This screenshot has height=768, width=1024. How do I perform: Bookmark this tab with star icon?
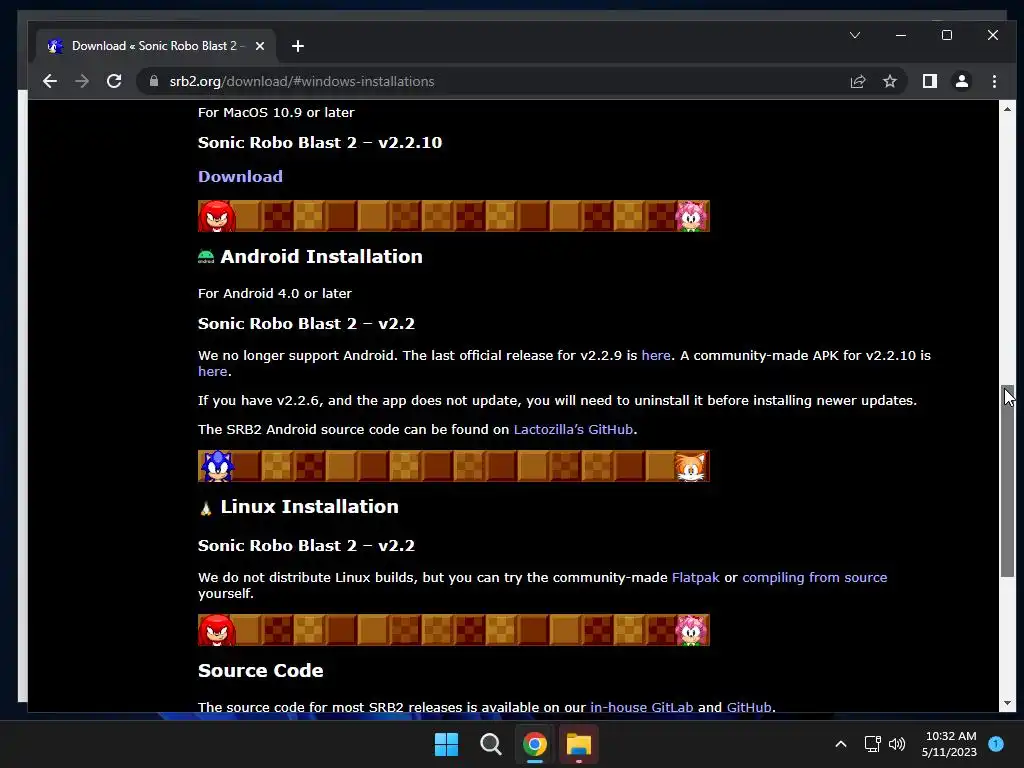[x=889, y=81]
